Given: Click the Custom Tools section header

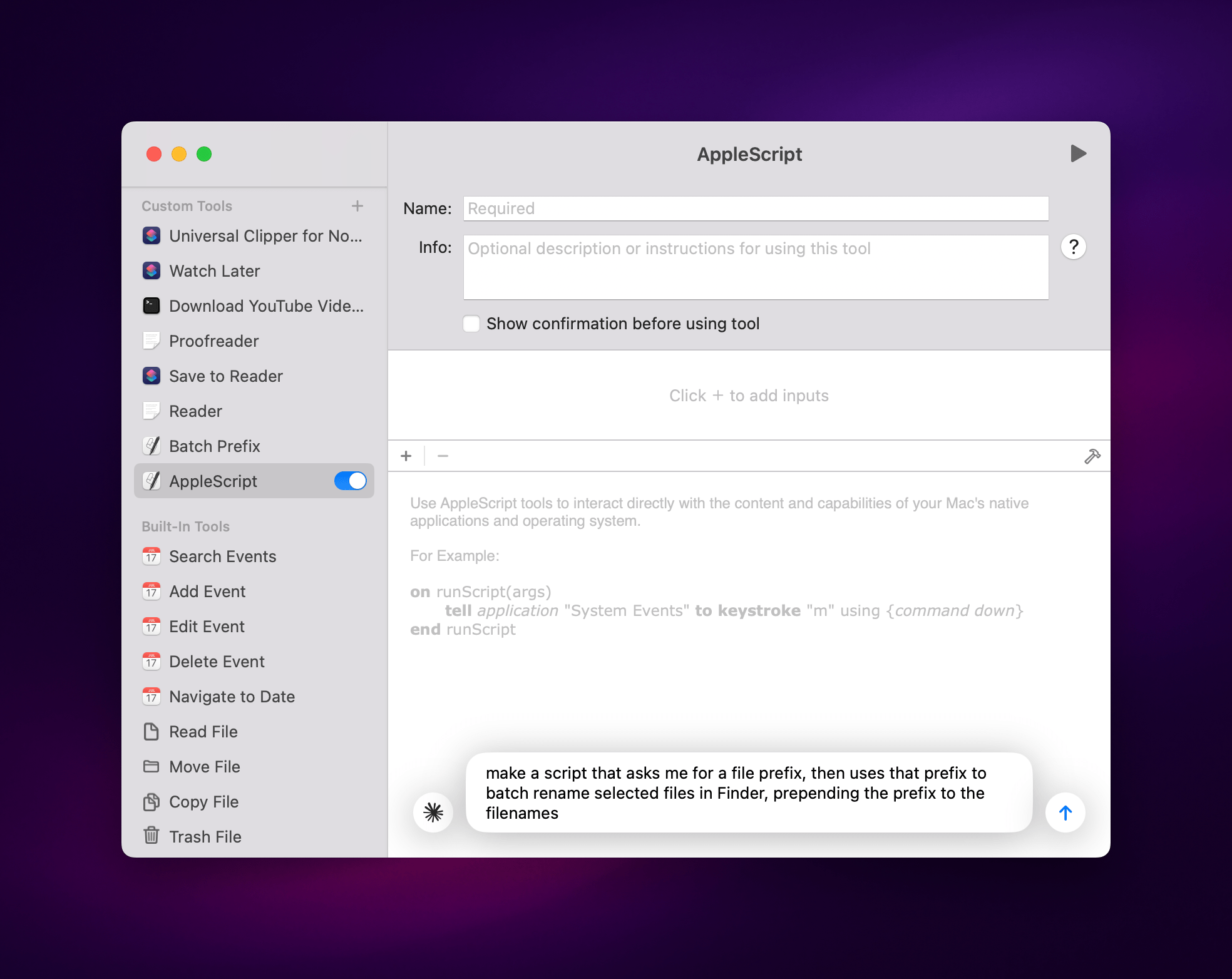Looking at the screenshot, I should (187, 206).
